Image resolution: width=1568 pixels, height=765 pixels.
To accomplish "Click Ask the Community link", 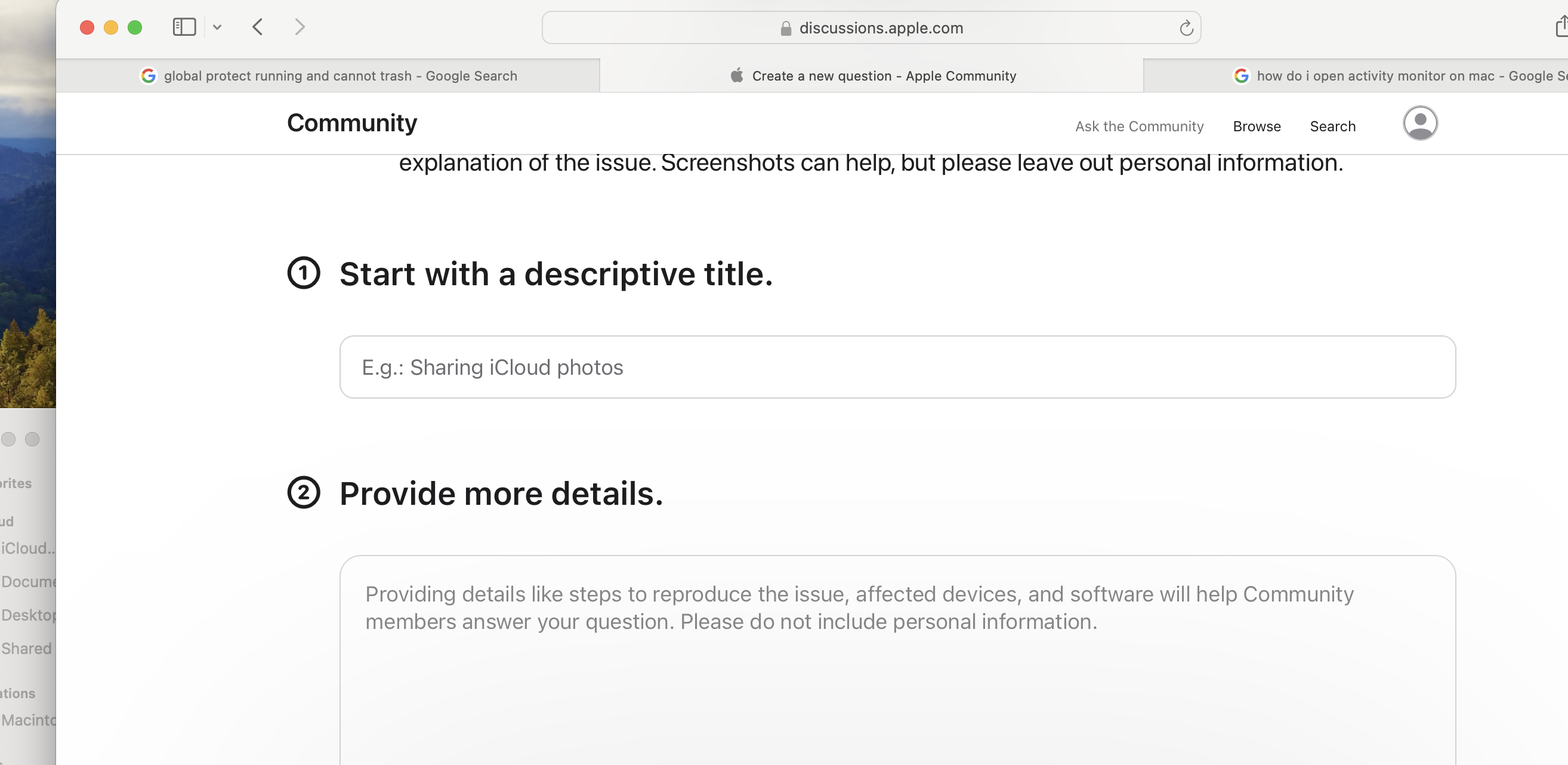I will coord(1139,127).
